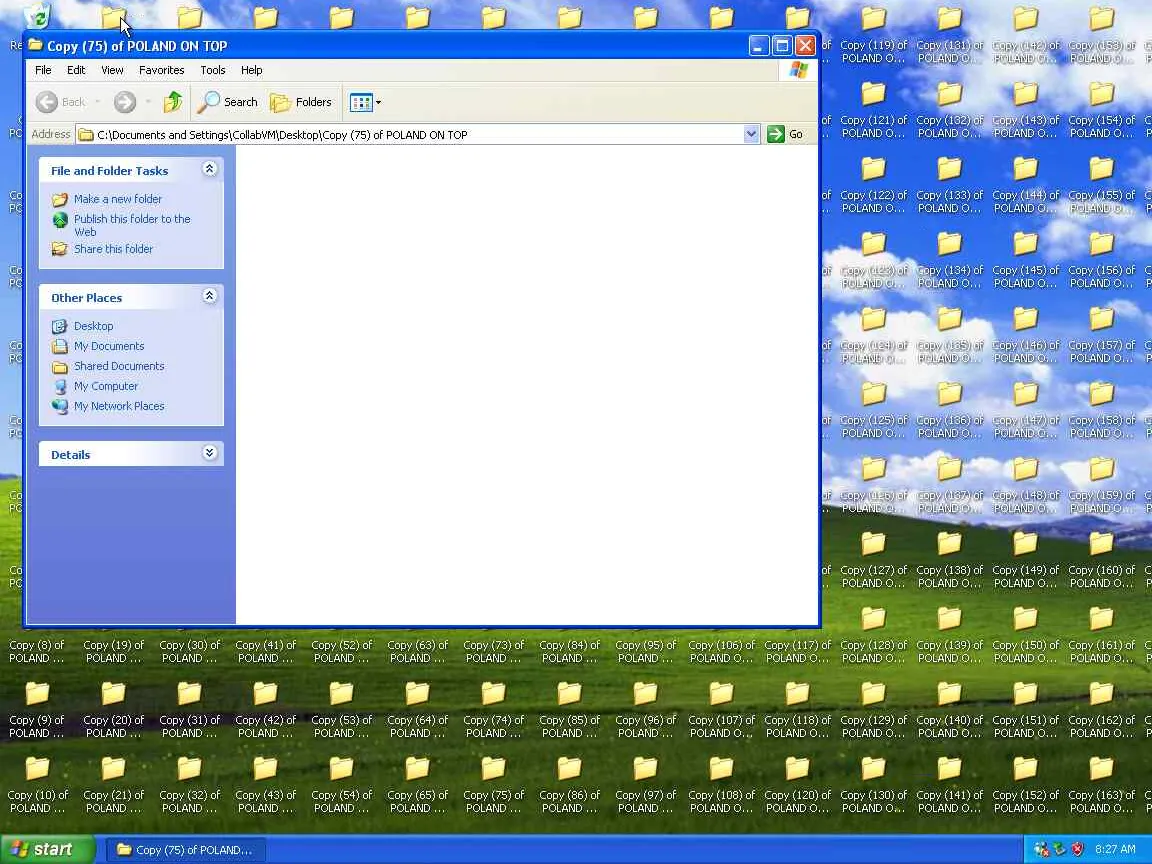This screenshot has width=1152, height=864.
Task: Go up one folder level icon
Action: pos(173,102)
